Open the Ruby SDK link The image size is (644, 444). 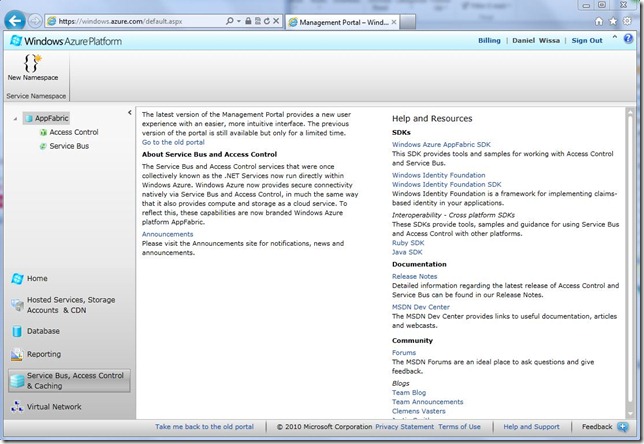[408, 243]
